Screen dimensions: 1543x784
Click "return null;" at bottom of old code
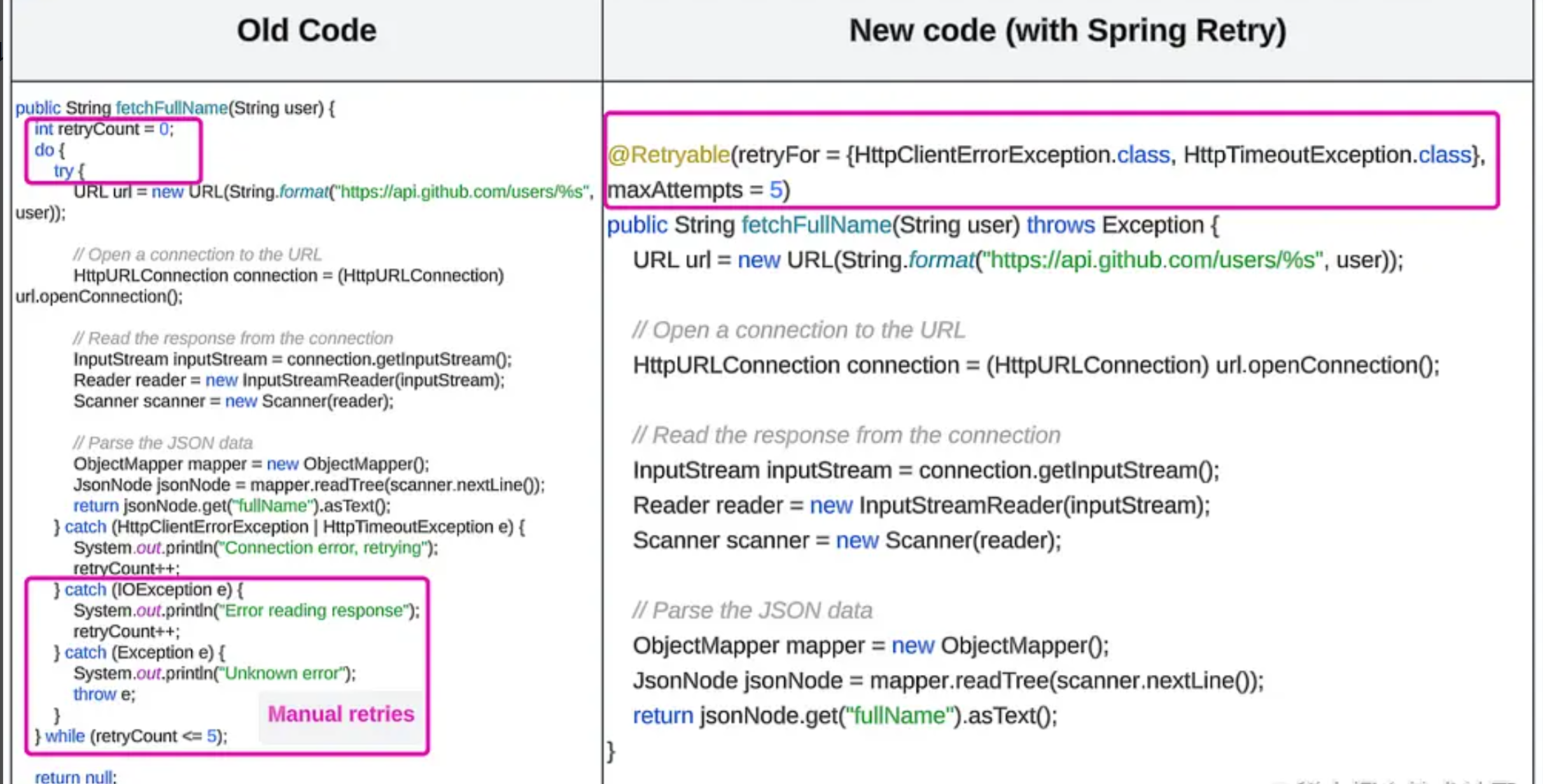coord(76,776)
